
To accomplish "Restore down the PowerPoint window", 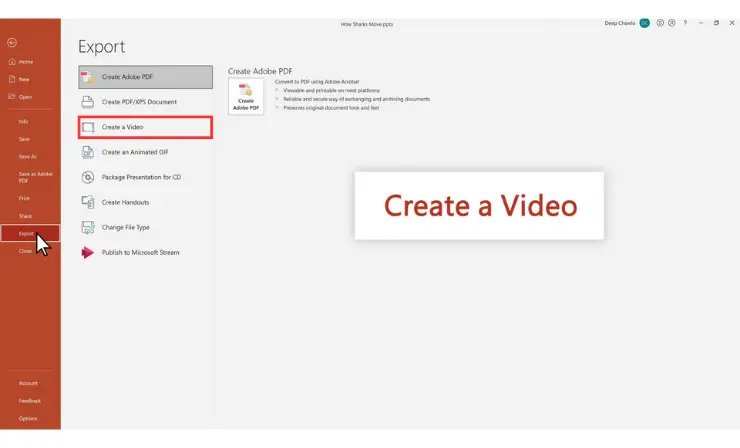I will 716,23.
